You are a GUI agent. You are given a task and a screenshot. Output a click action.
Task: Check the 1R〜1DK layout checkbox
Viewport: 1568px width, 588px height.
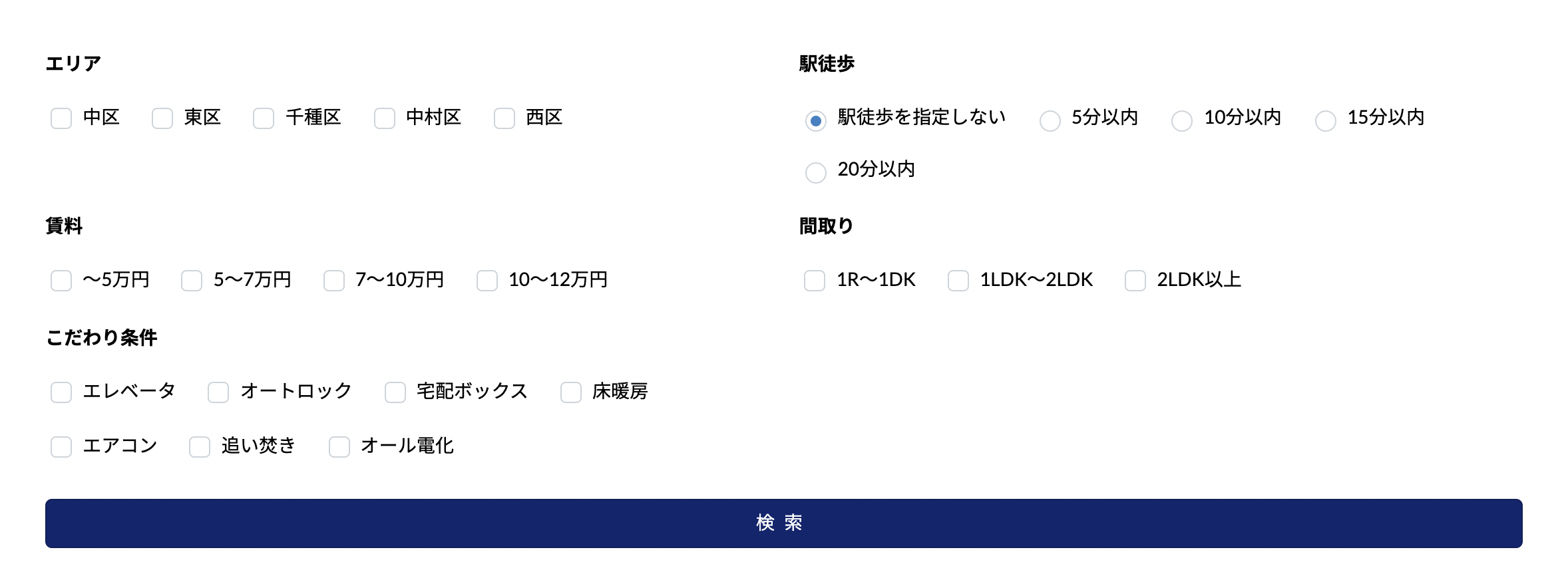815,281
